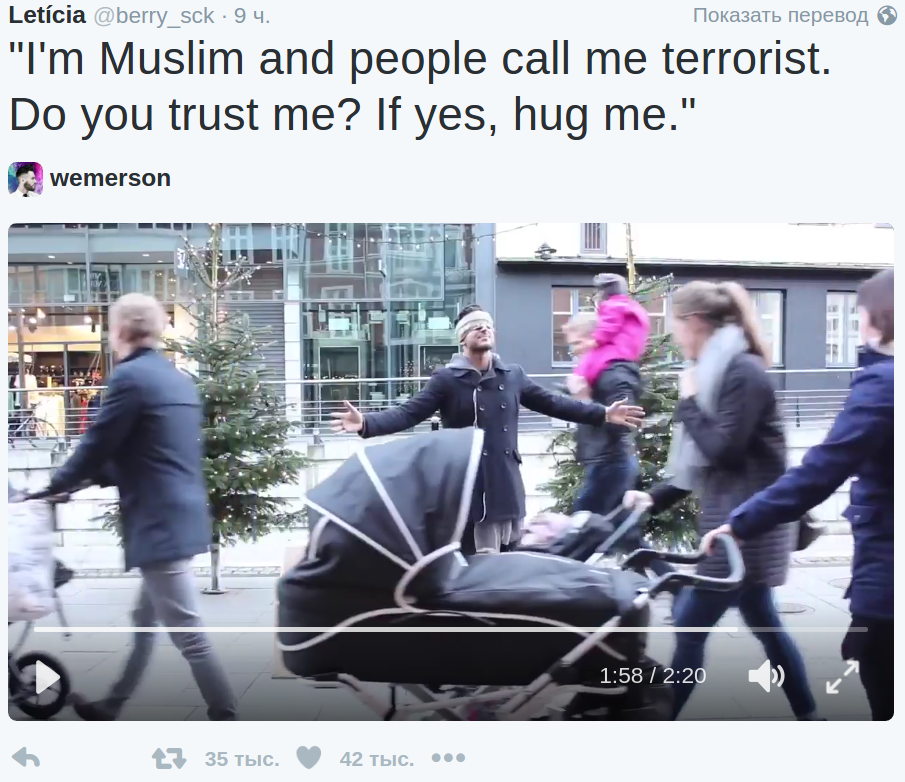
Task: Open the 9 ч. timestamp link
Action: (x=252, y=16)
